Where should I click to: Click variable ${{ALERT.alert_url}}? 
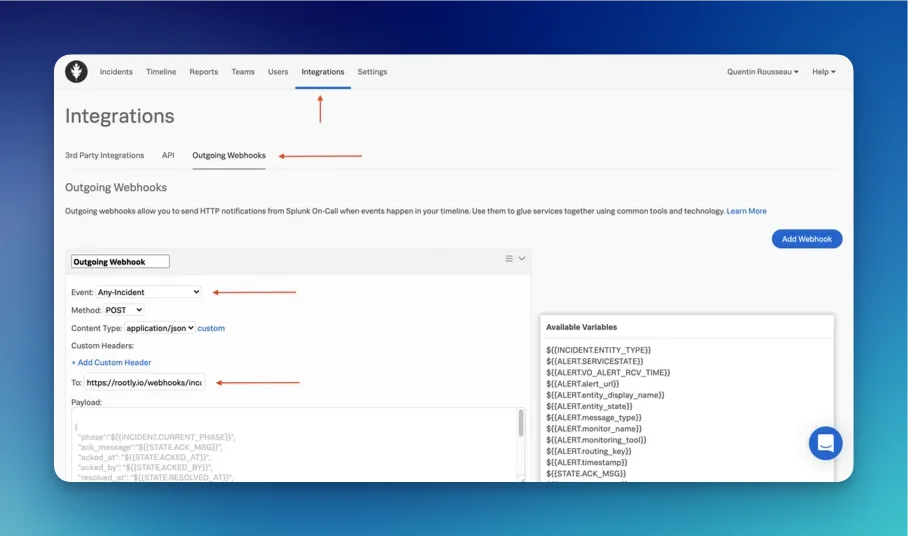click(x=583, y=384)
